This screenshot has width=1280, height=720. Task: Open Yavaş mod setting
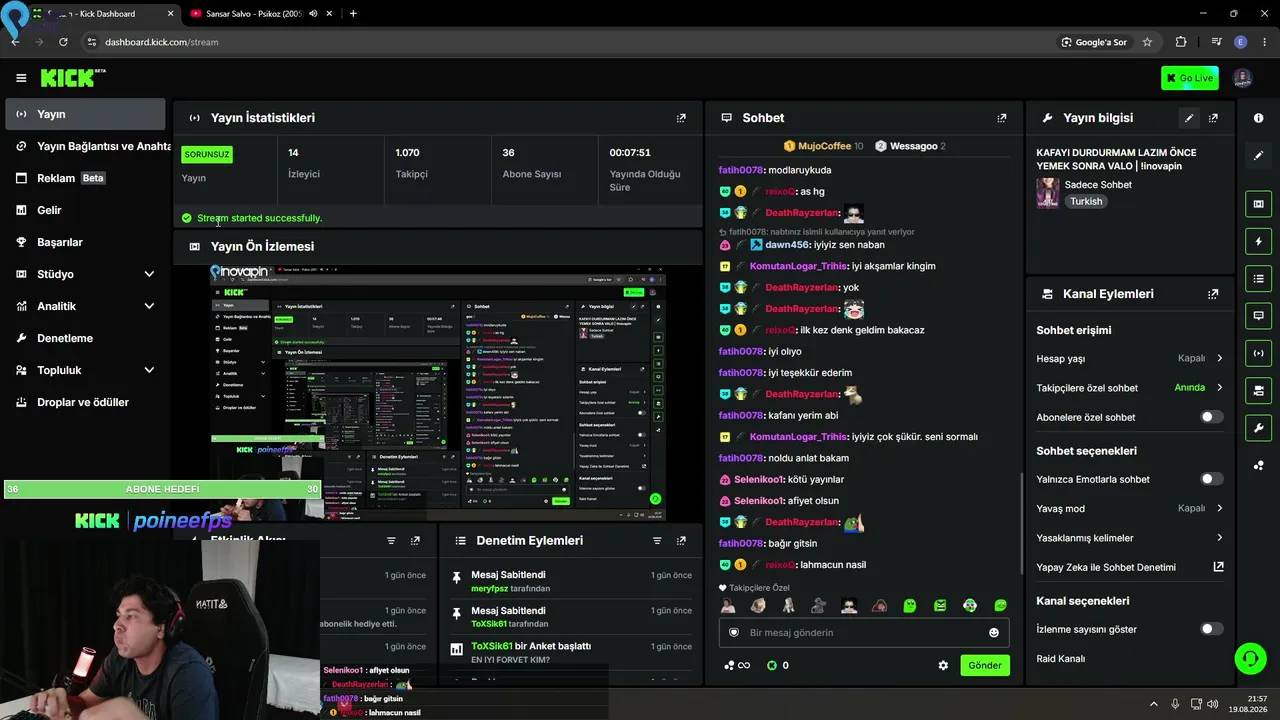[x=1130, y=508]
